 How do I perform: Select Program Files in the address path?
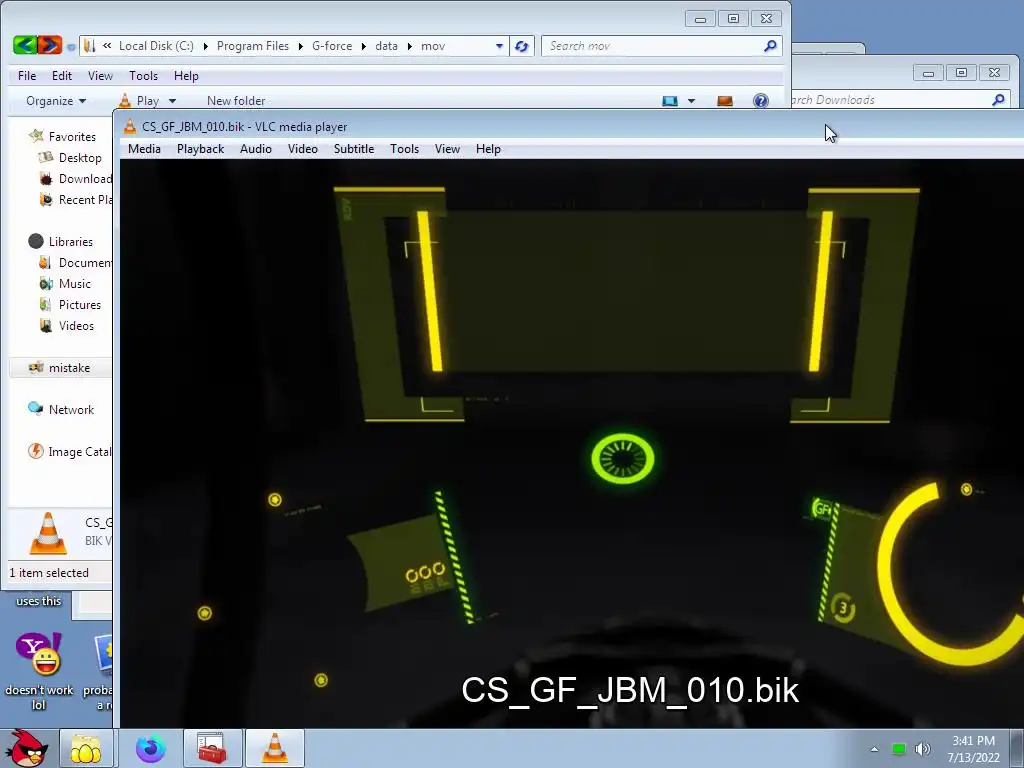coord(253,46)
